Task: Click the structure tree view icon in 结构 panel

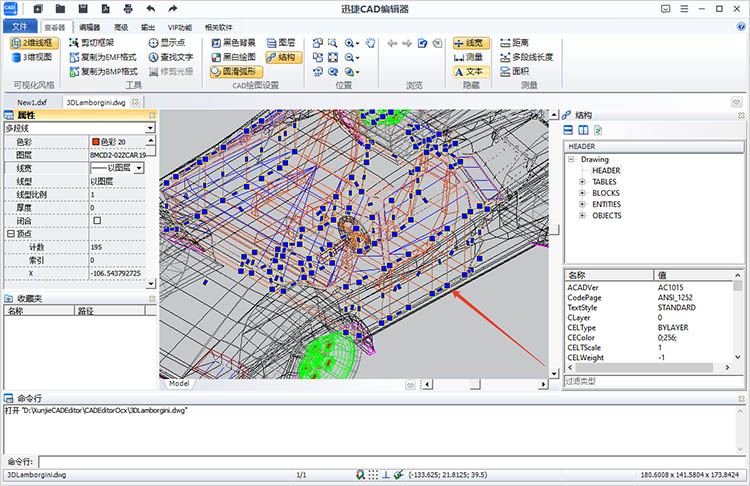Action: pos(568,130)
